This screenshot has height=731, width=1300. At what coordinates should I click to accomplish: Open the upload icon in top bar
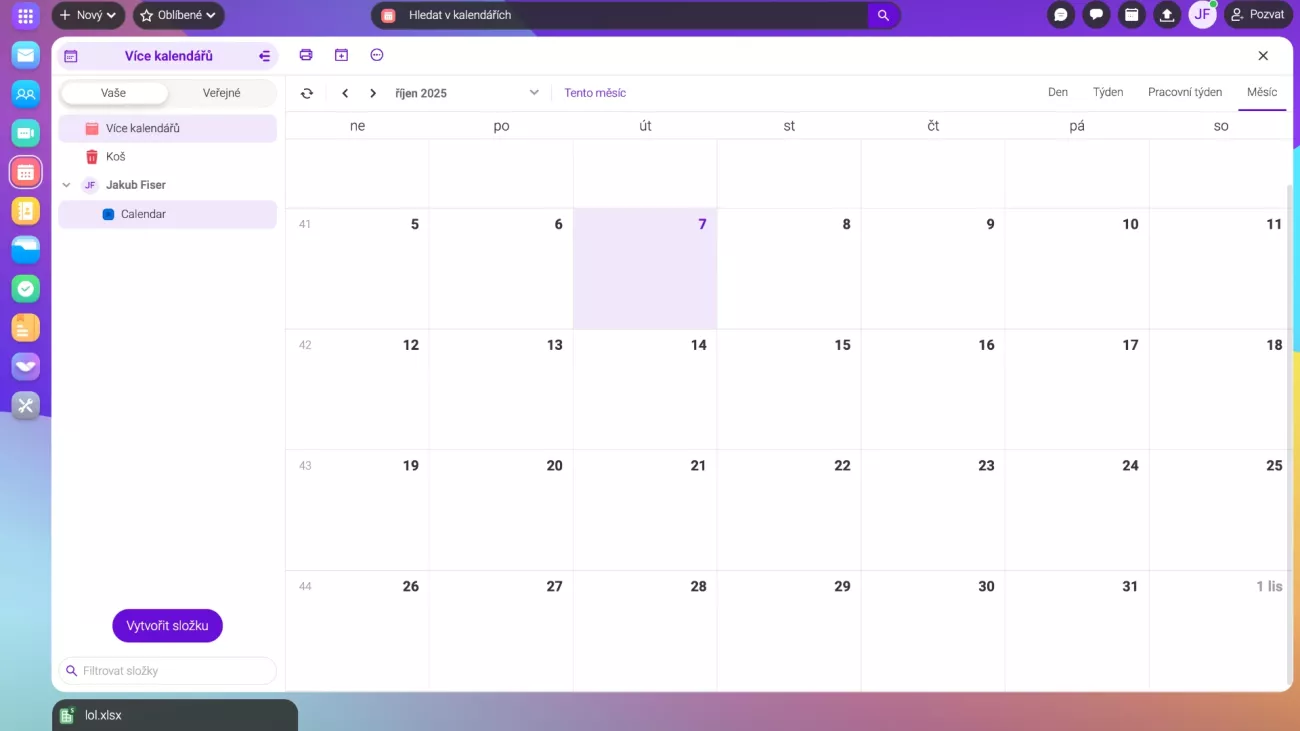point(1166,15)
